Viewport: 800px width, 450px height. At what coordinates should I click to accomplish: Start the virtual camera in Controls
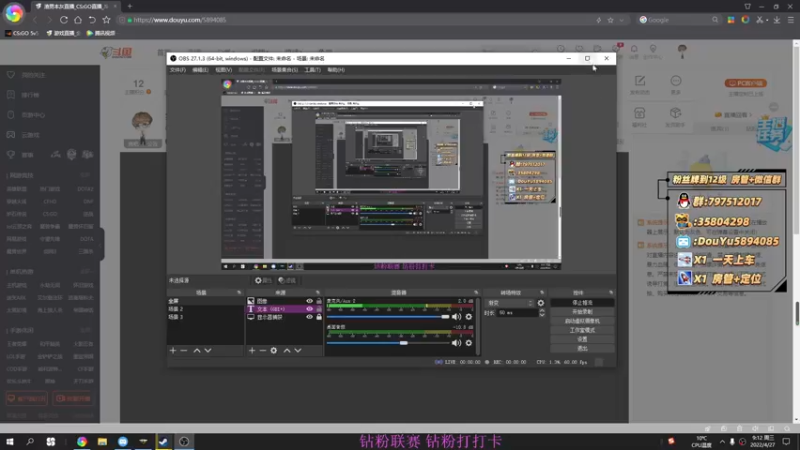coord(582,321)
